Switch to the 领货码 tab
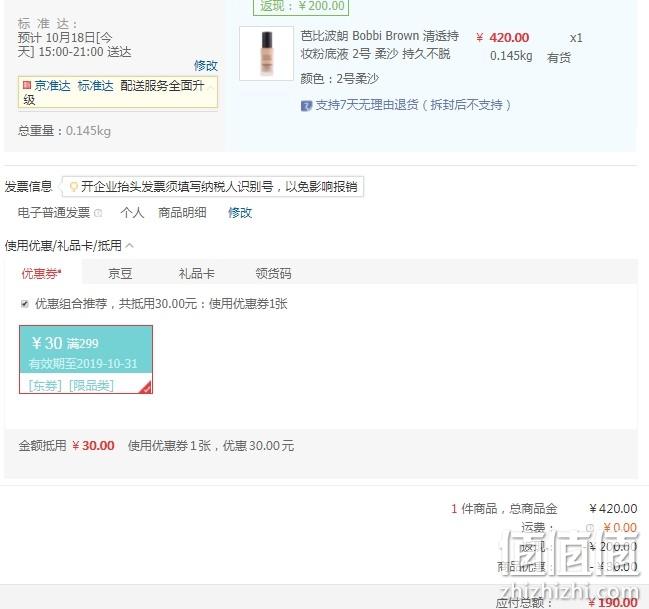 tap(273, 273)
